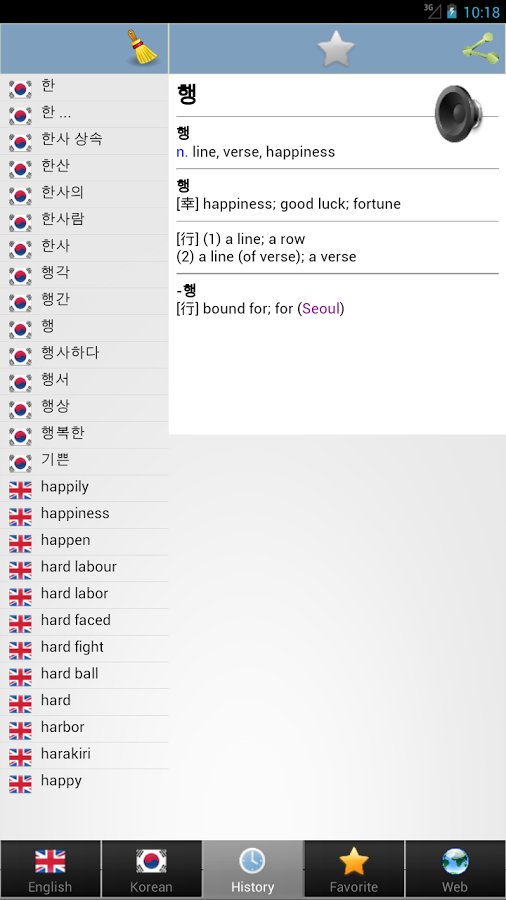Tap the Korean flag beside 한사람
This screenshot has width=506, height=900.
click(20, 222)
